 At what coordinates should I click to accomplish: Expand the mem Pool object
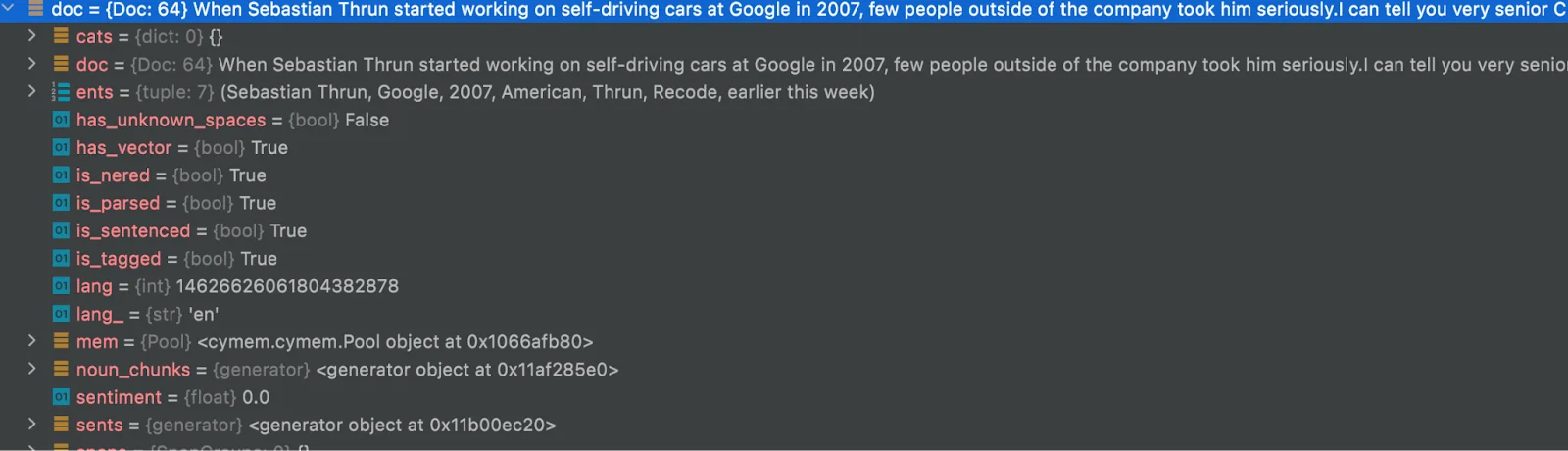click(x=32, y=341)
